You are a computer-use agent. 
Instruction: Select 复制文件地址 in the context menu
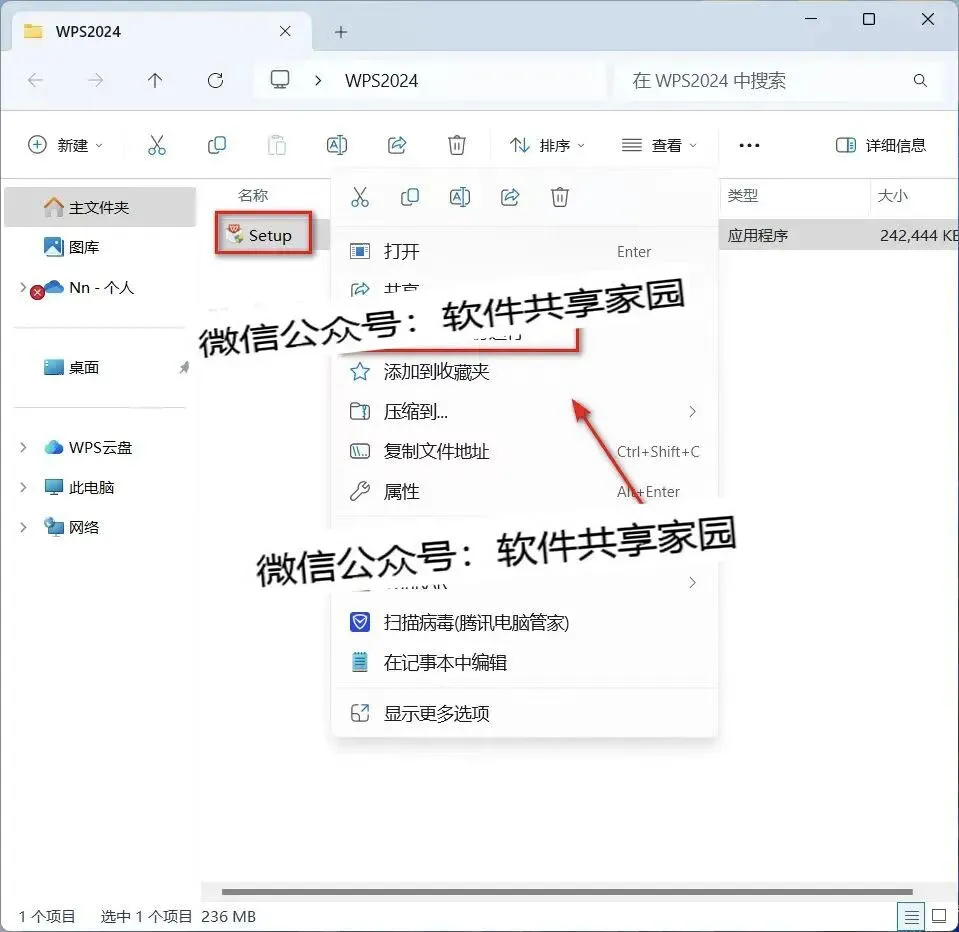pos(524,451)
